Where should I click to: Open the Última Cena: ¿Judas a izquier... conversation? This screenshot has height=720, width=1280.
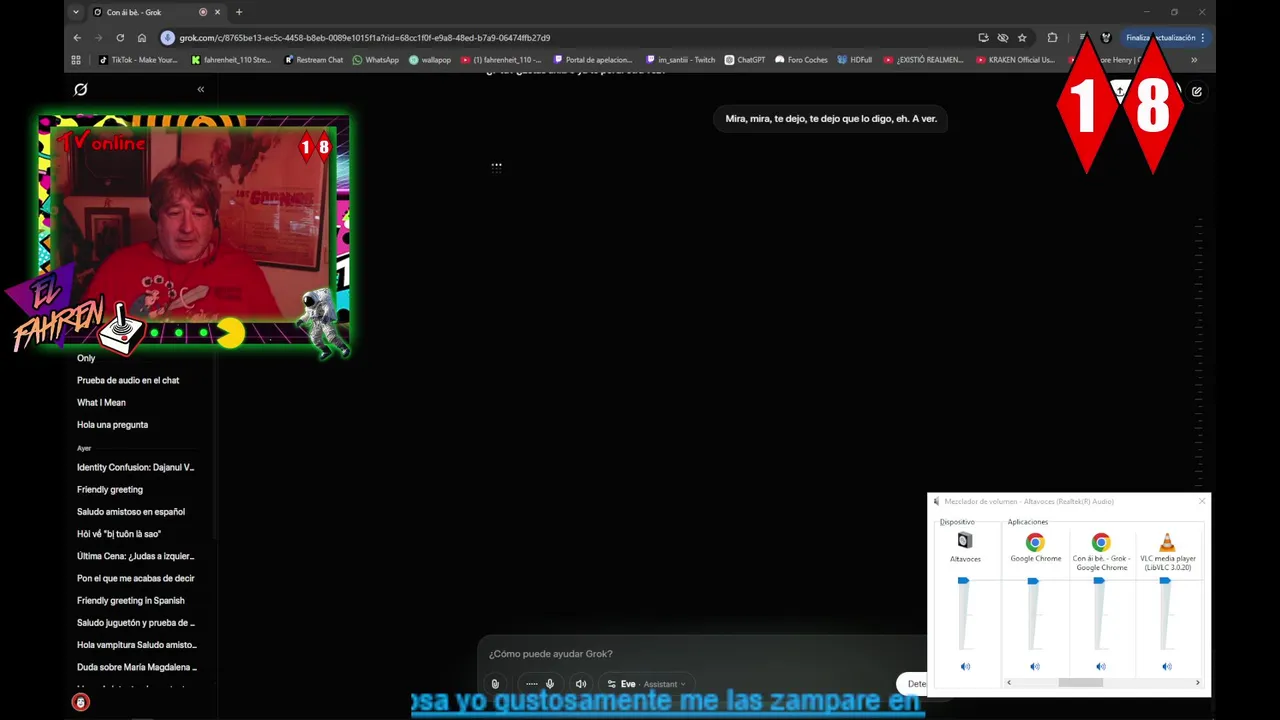[x=135, y=556]
